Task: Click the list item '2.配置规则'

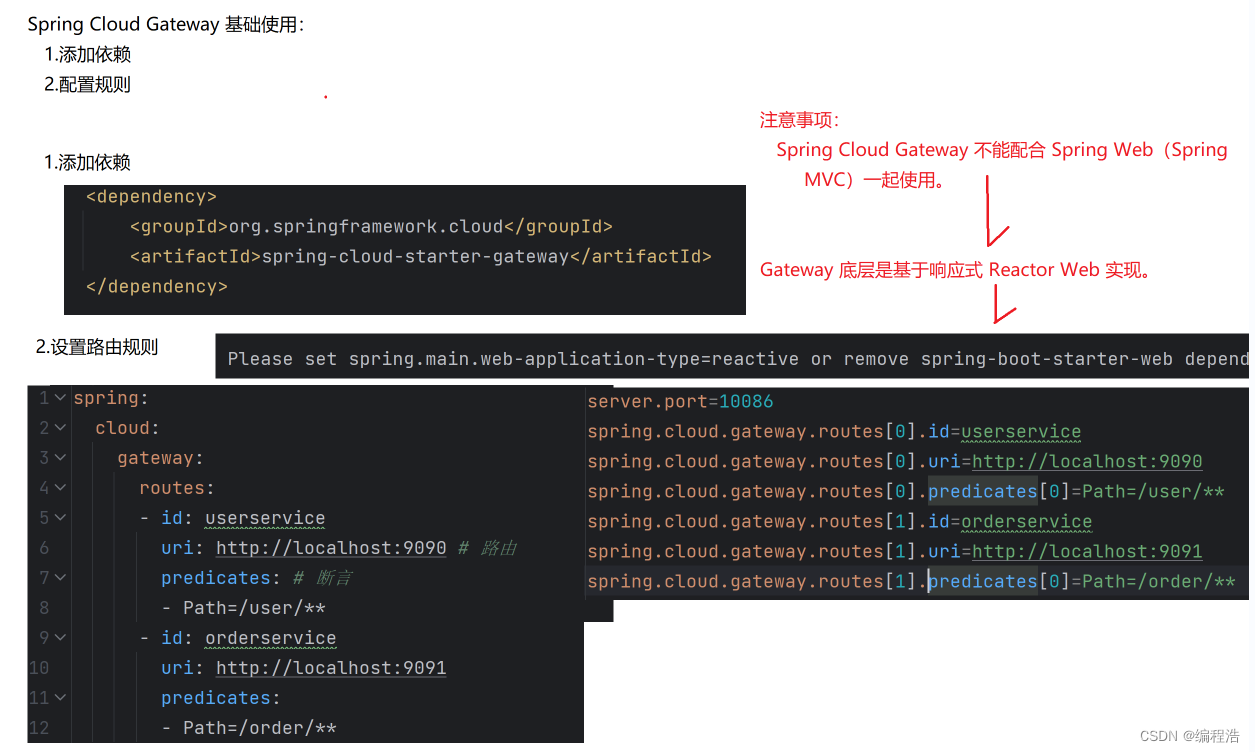Action: 87,85
